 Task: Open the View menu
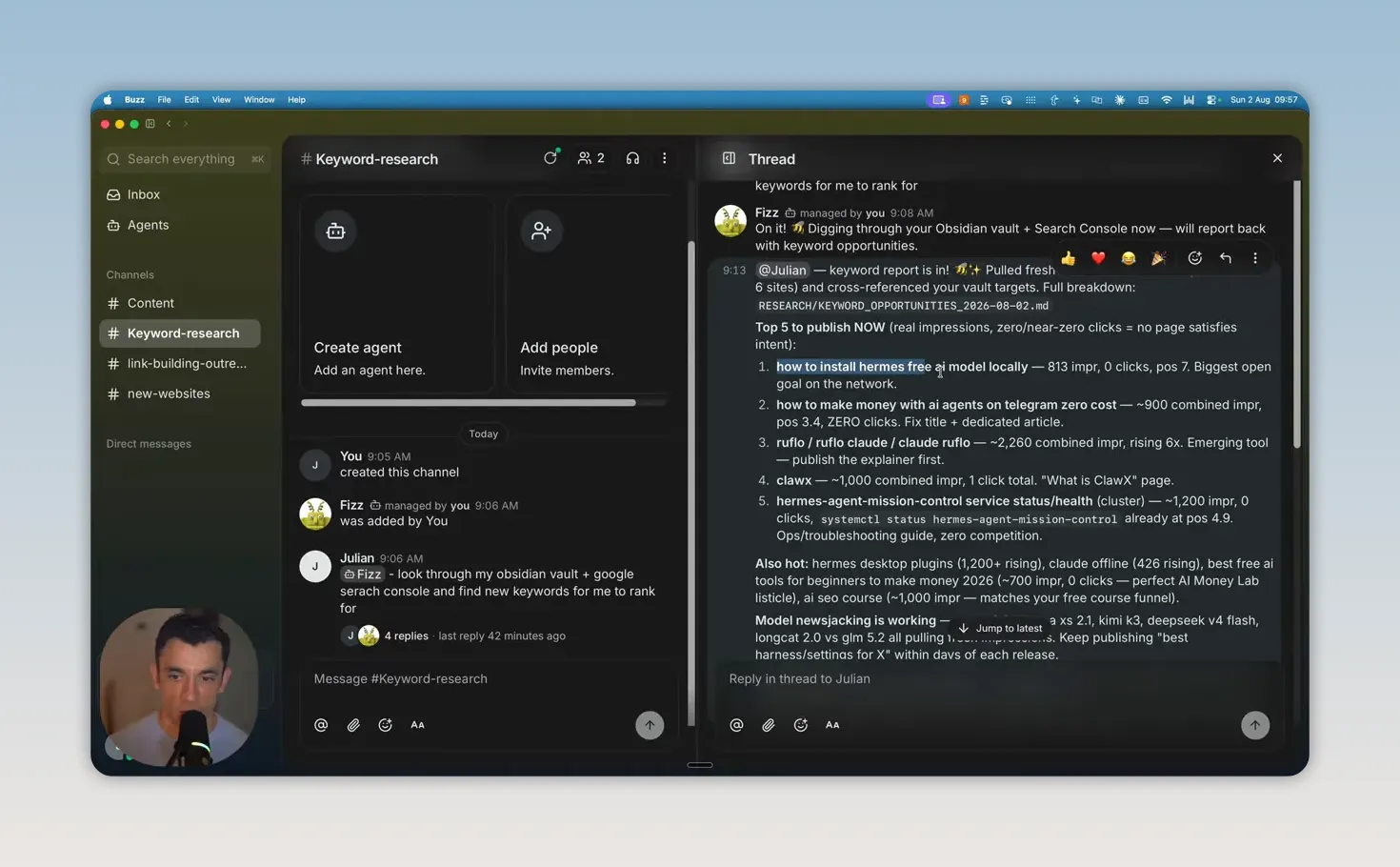coord(221,99)
